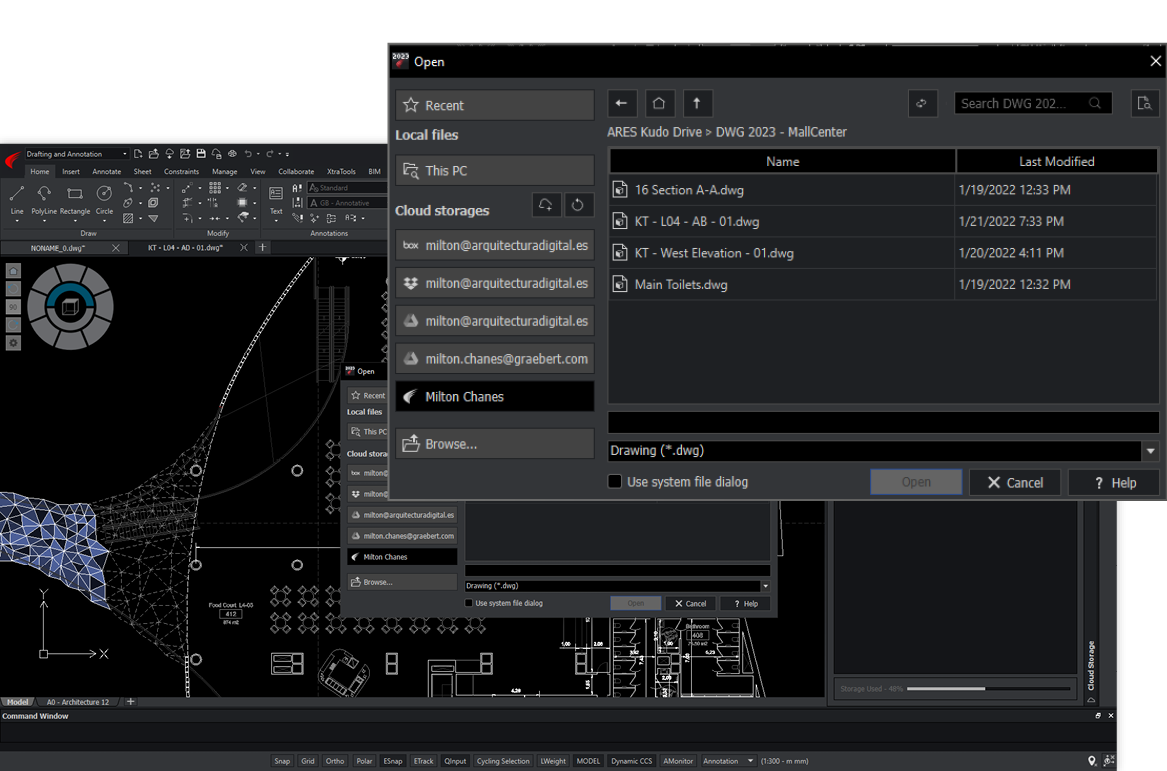Select Milton Chanes Kudo storage
The height and width of the screenshot is (771, 1167).
click(495, 397)
